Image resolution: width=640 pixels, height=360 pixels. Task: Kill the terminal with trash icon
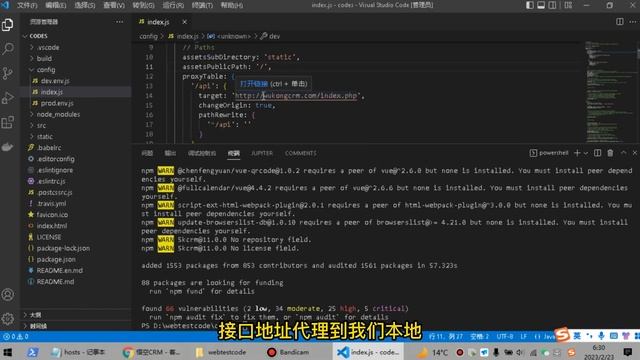point(610,153)
